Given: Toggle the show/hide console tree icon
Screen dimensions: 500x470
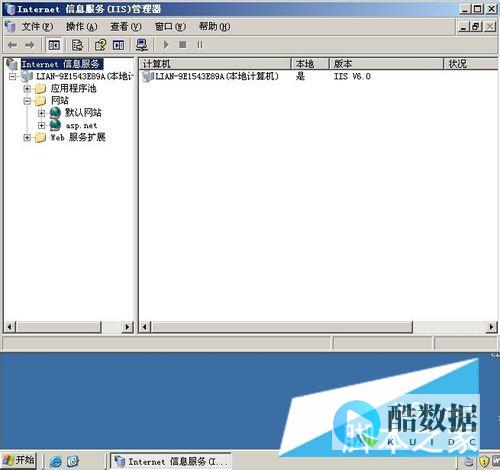Looking at the screenshot, I should 54,45.
